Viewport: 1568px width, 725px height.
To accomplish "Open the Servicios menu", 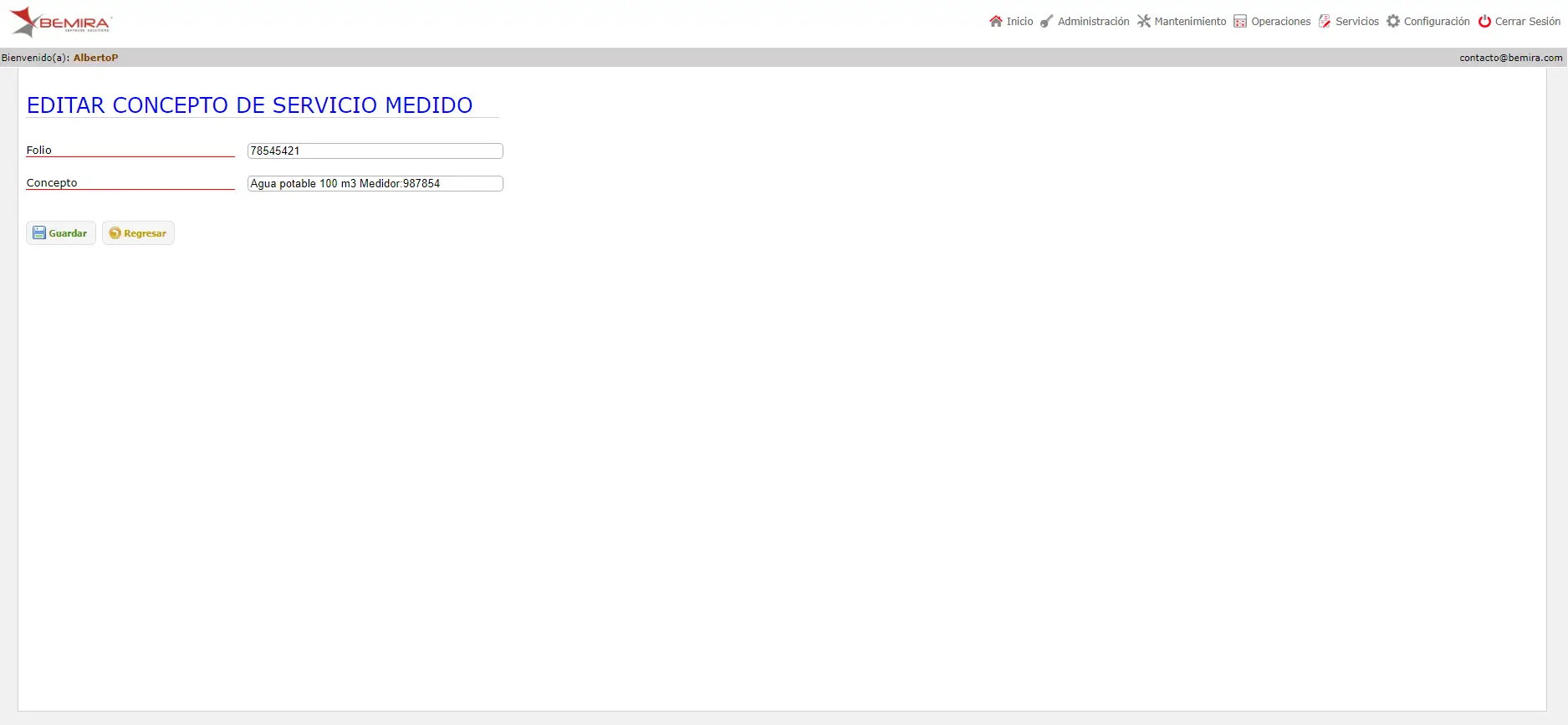I will [1349, 22].
